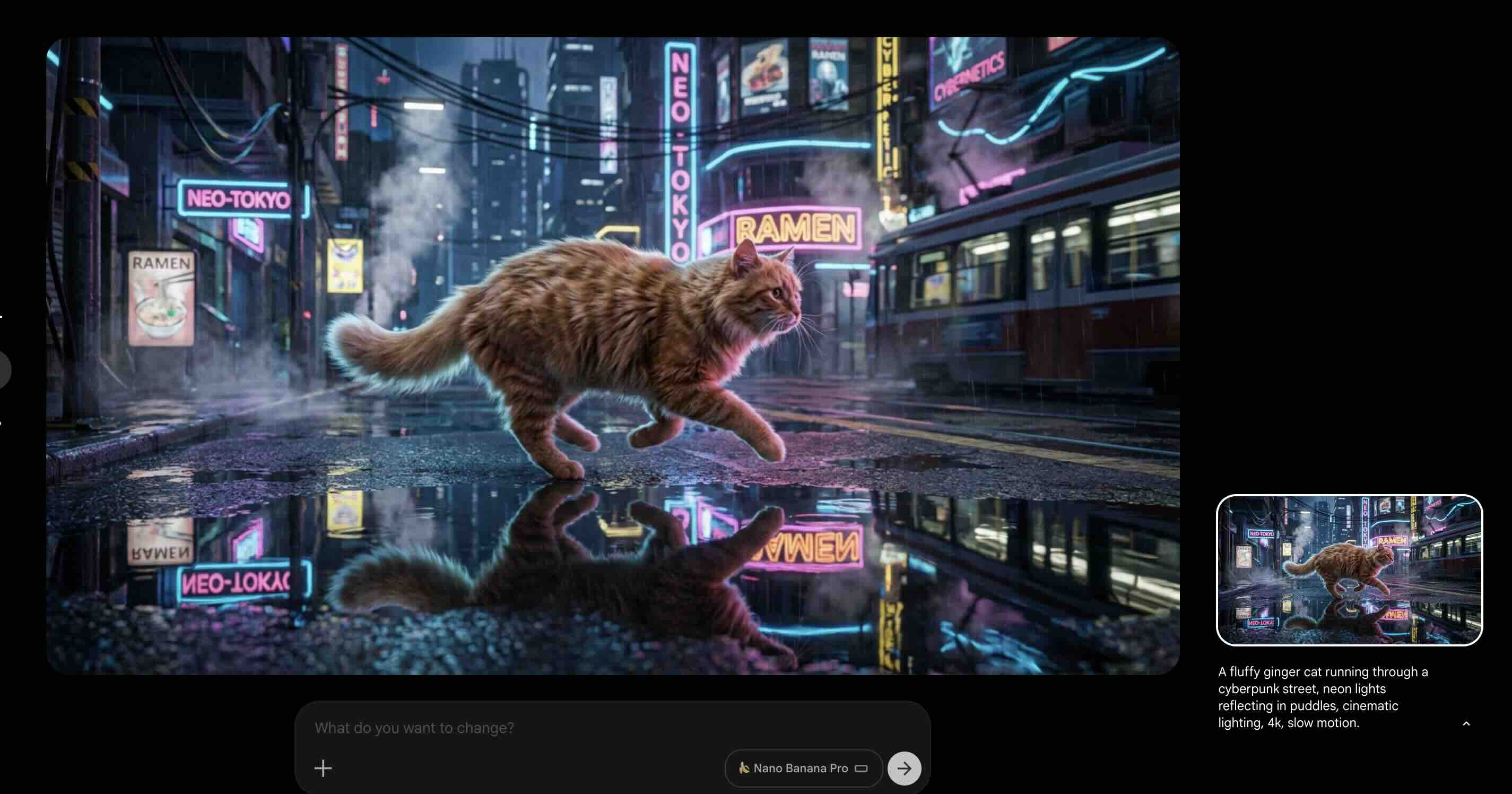Click the aspect ratio rectangle icon

pos(861,768)
